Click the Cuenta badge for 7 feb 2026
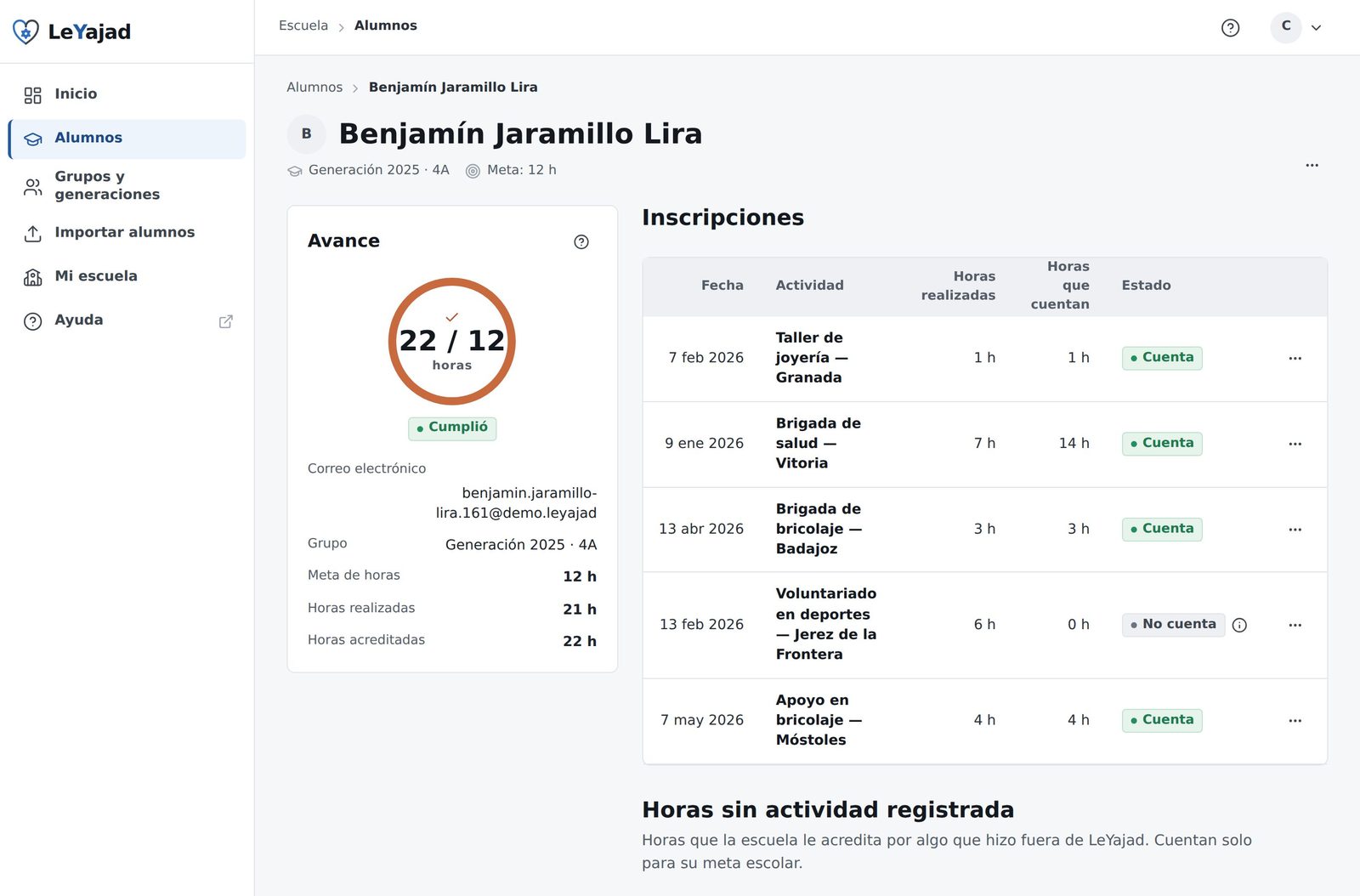This screenshot has height=896, width=1360. click(1162, 358)
